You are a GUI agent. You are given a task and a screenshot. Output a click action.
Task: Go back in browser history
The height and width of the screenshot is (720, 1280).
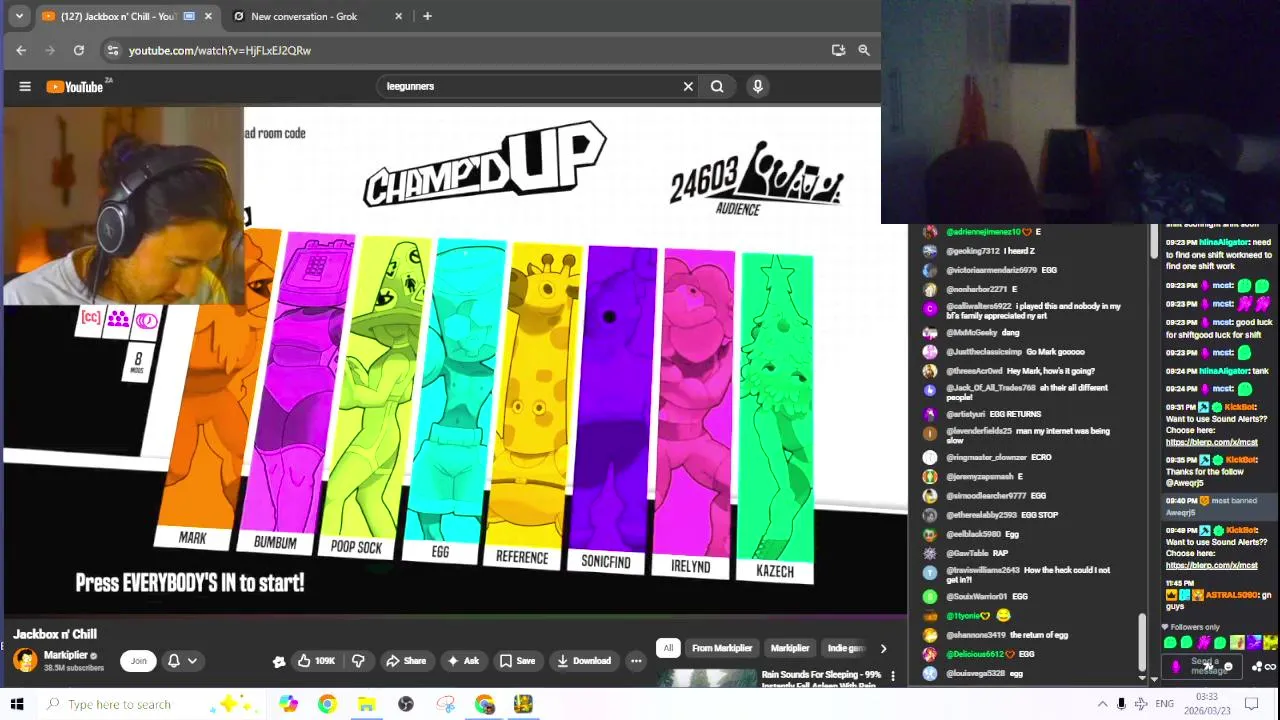tap(21, 50)
